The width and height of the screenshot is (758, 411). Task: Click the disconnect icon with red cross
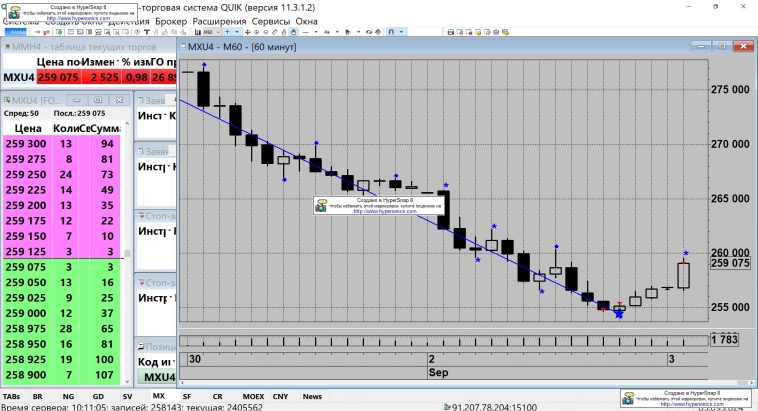(46, 32)
